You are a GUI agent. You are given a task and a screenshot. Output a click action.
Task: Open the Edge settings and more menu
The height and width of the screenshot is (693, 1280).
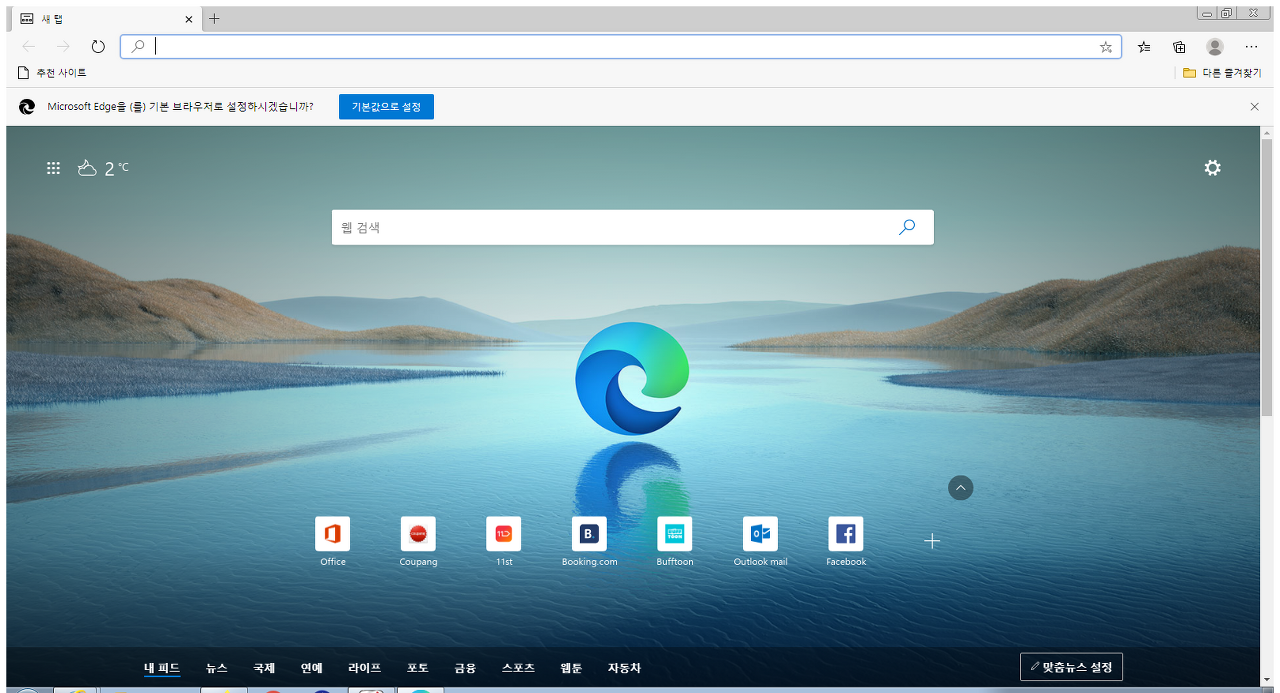click(x=1251, y=46)
